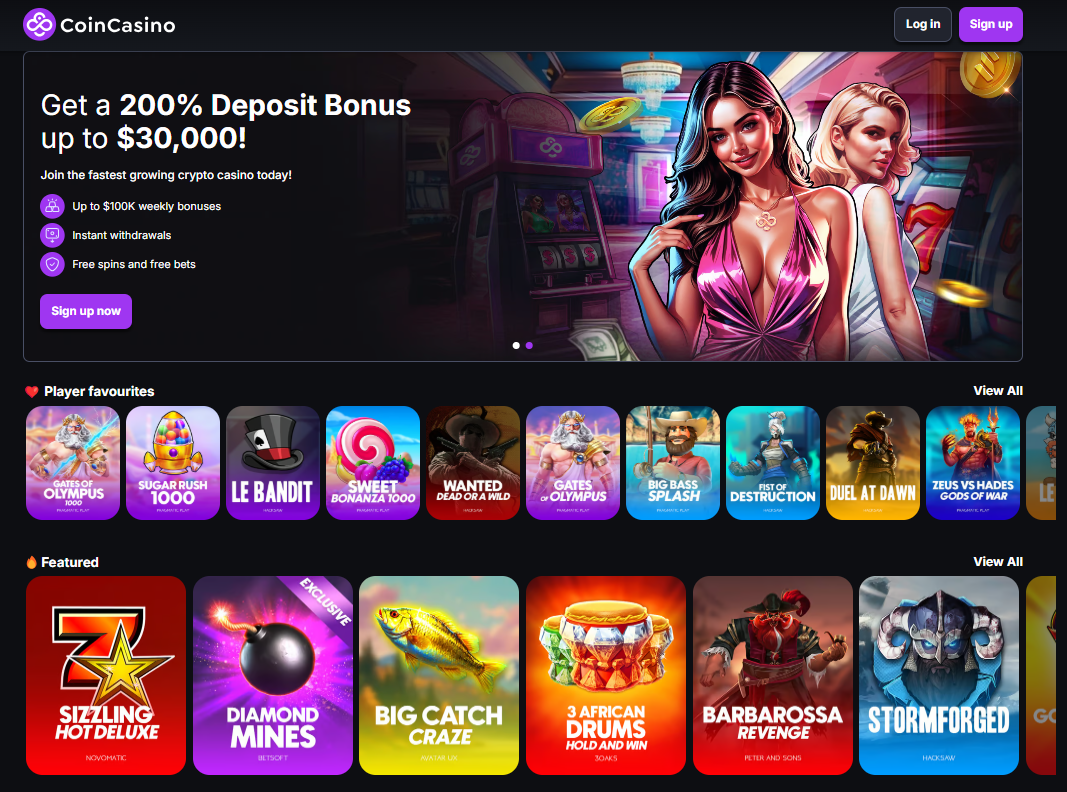
Task: Open View All for Player favourites
Action: 998,391
